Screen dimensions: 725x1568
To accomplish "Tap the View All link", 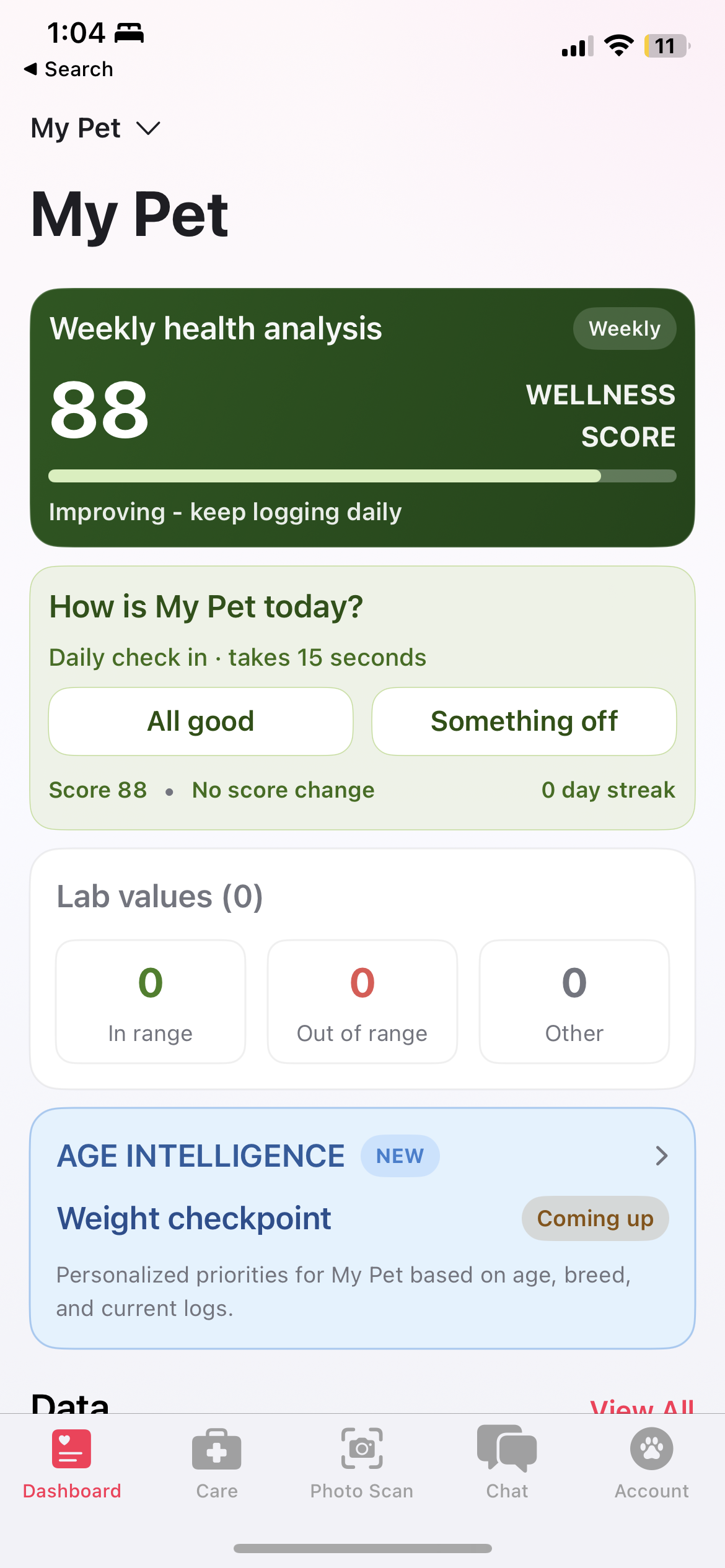I will [642, 1405].
